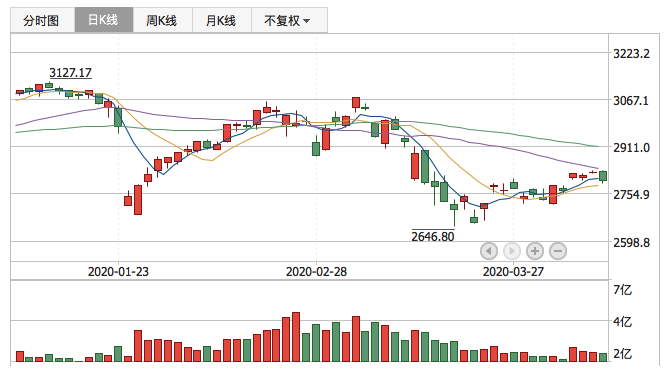Click the left arrow chart pan button
Image resolution: width=672 pixels, height=373 pixels.
tap(489, 251)
